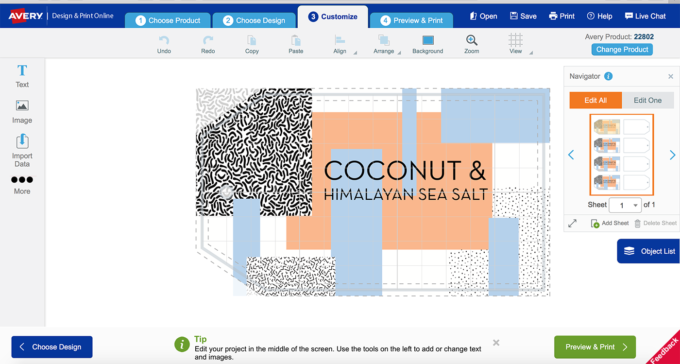
Task: Redo the last undone action
Action: [x=208, y=44]
